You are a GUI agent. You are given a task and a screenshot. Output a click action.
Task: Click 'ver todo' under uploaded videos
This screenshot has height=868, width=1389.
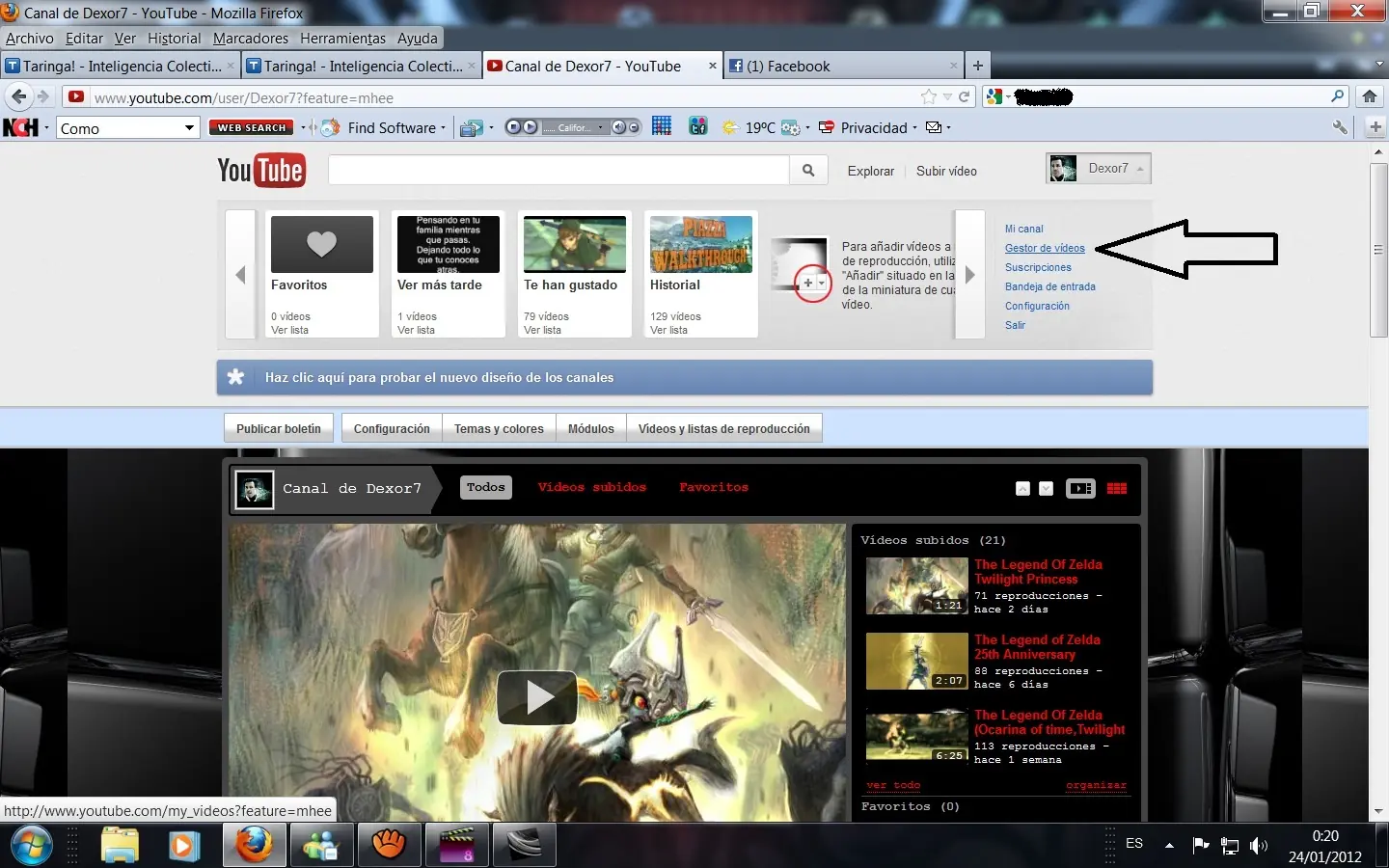point(893,785)
